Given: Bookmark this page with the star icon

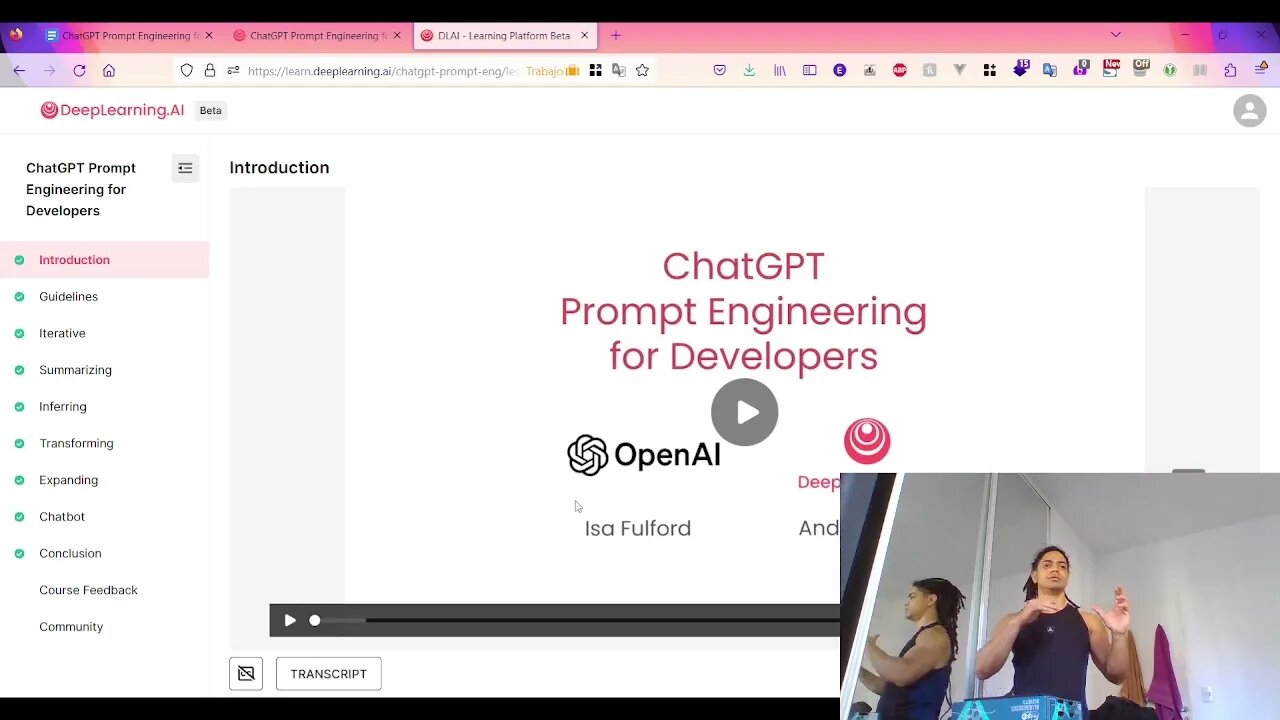Looking at the screenshot, I should (x=642, y=70).
